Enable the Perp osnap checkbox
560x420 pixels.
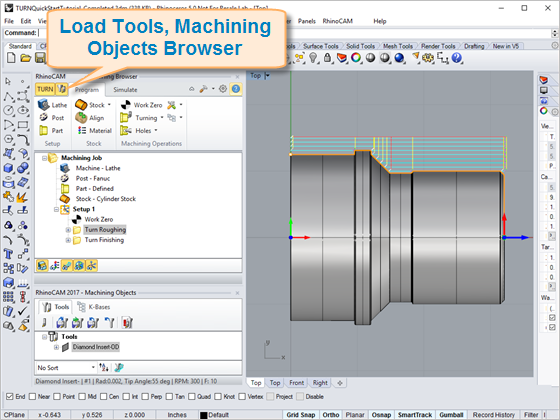tap(145, 396)
